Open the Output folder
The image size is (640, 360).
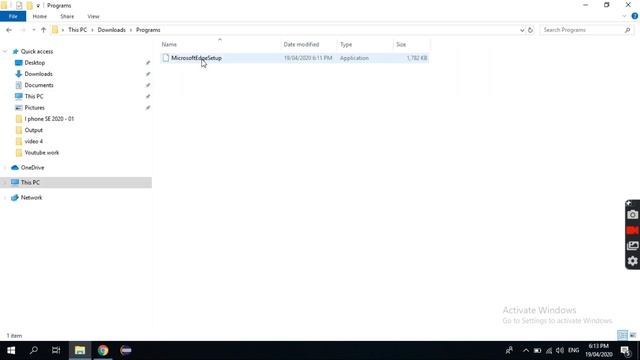tap(33, 130)
